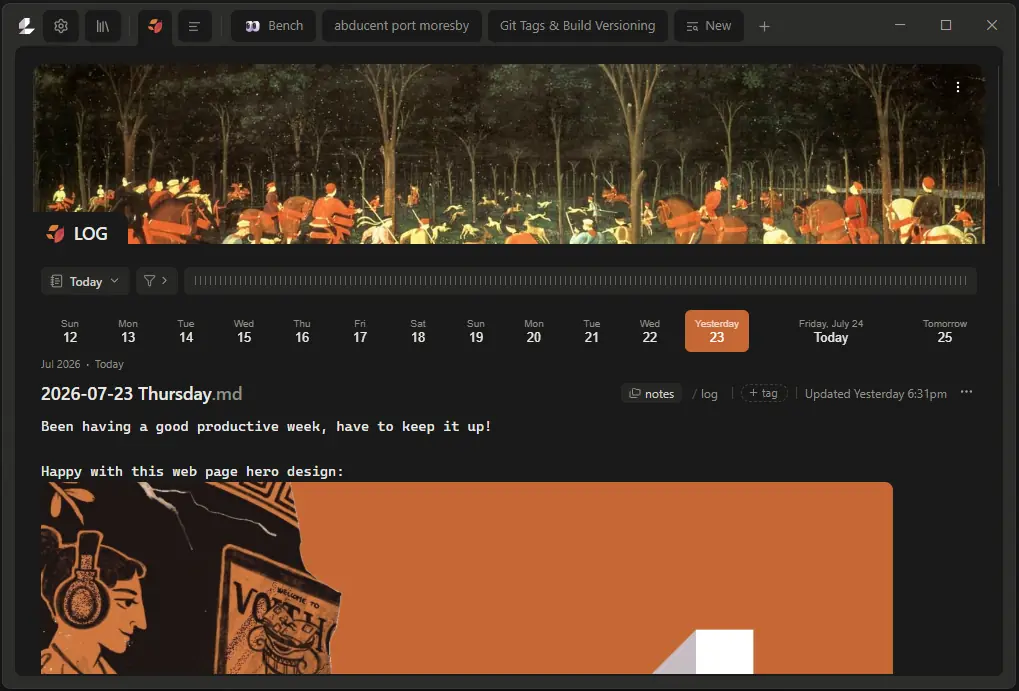This screenshot has width=1019, height=691.
Task: Click the line 'Been having a good productive week'
Action: [266, 426]
